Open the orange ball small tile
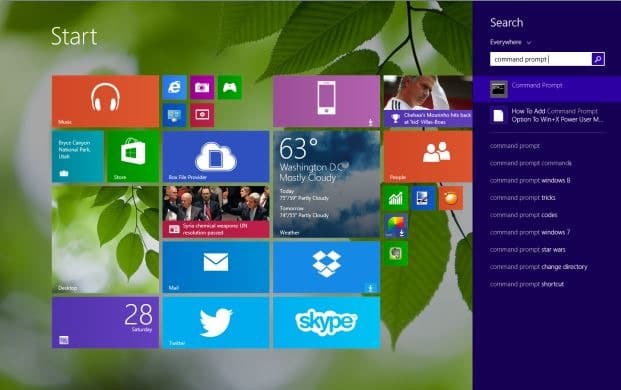The height and width of the screenshot is (390, 621). (451, 198)
